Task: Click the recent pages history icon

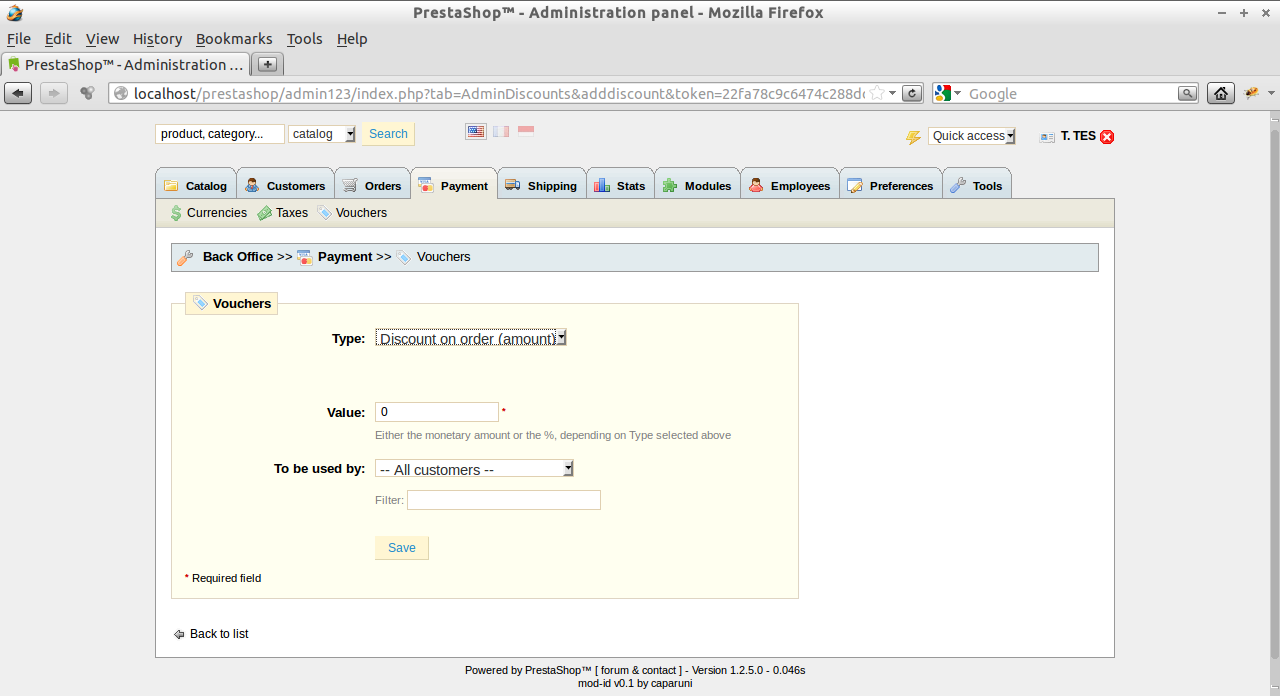Action: coord(88,93)
